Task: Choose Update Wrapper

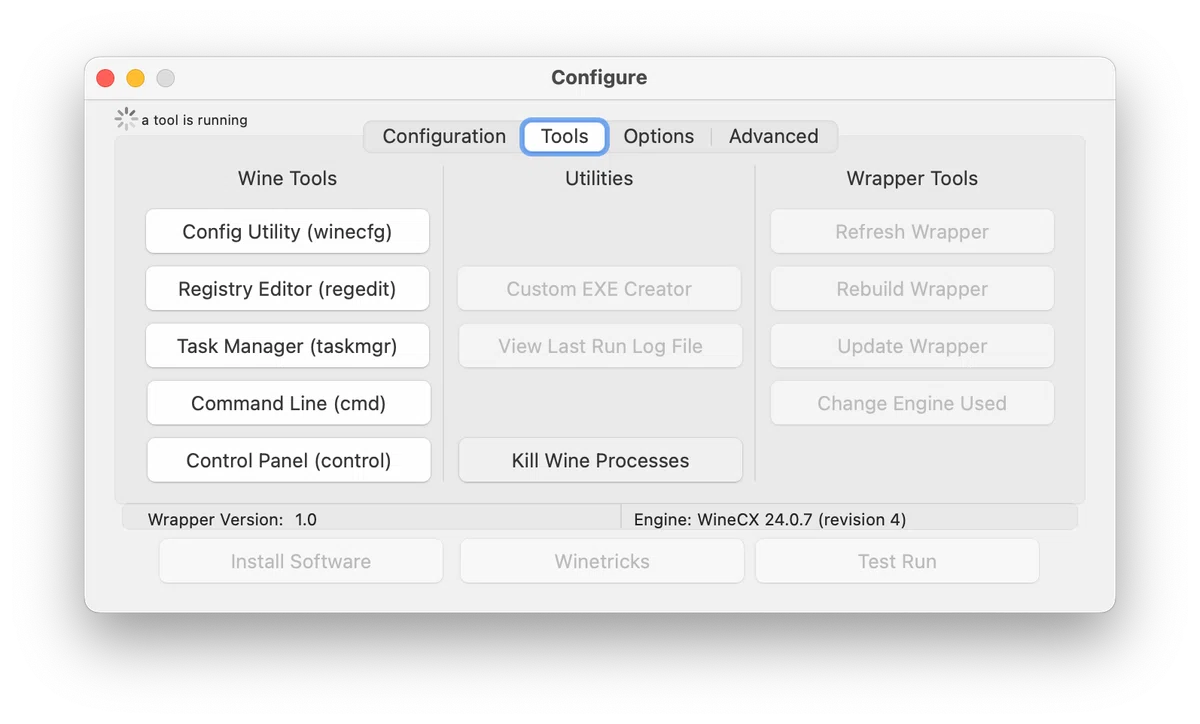Action: [912, 346]
